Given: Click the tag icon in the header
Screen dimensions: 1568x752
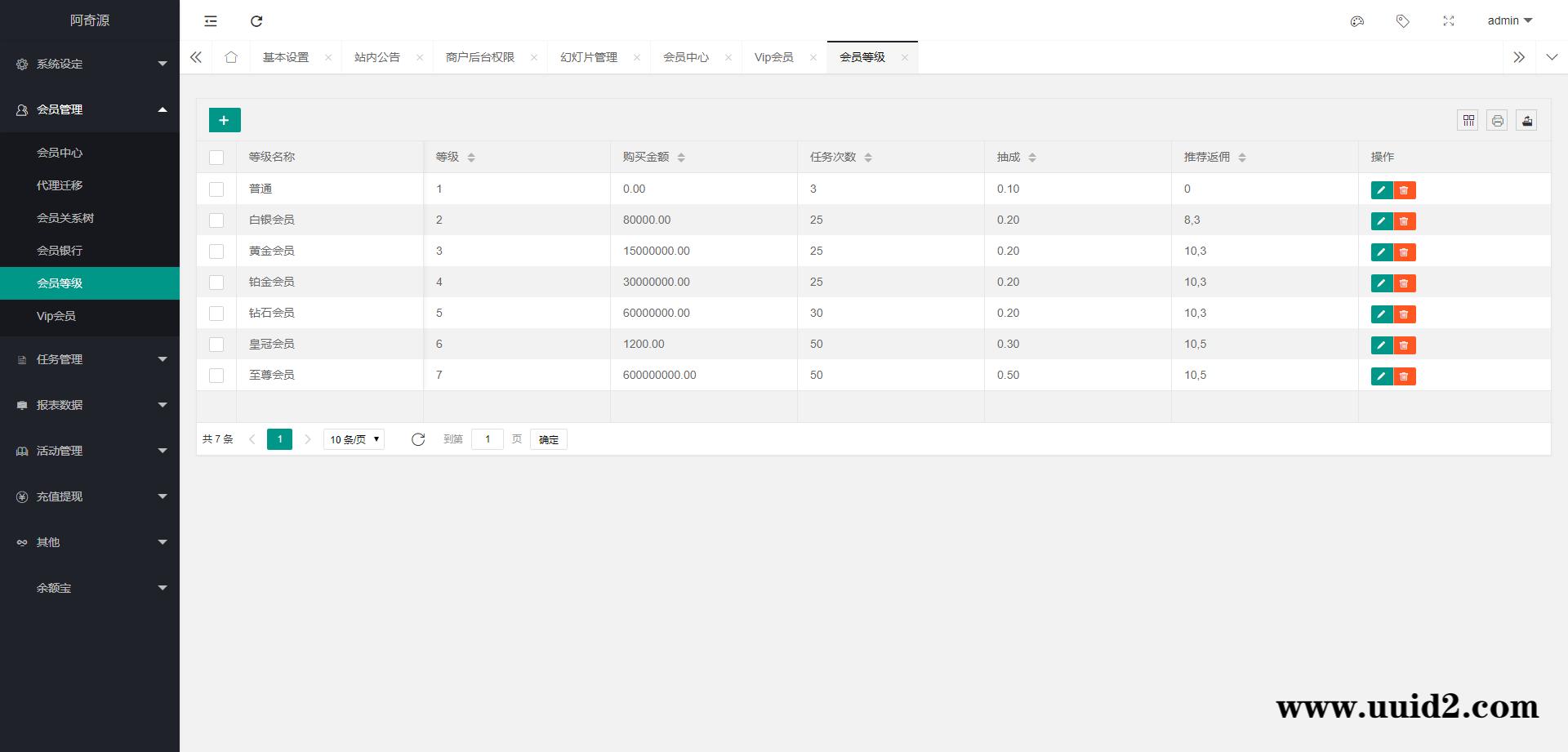Looking at the screenshot, I should [x=1403, y=21].
